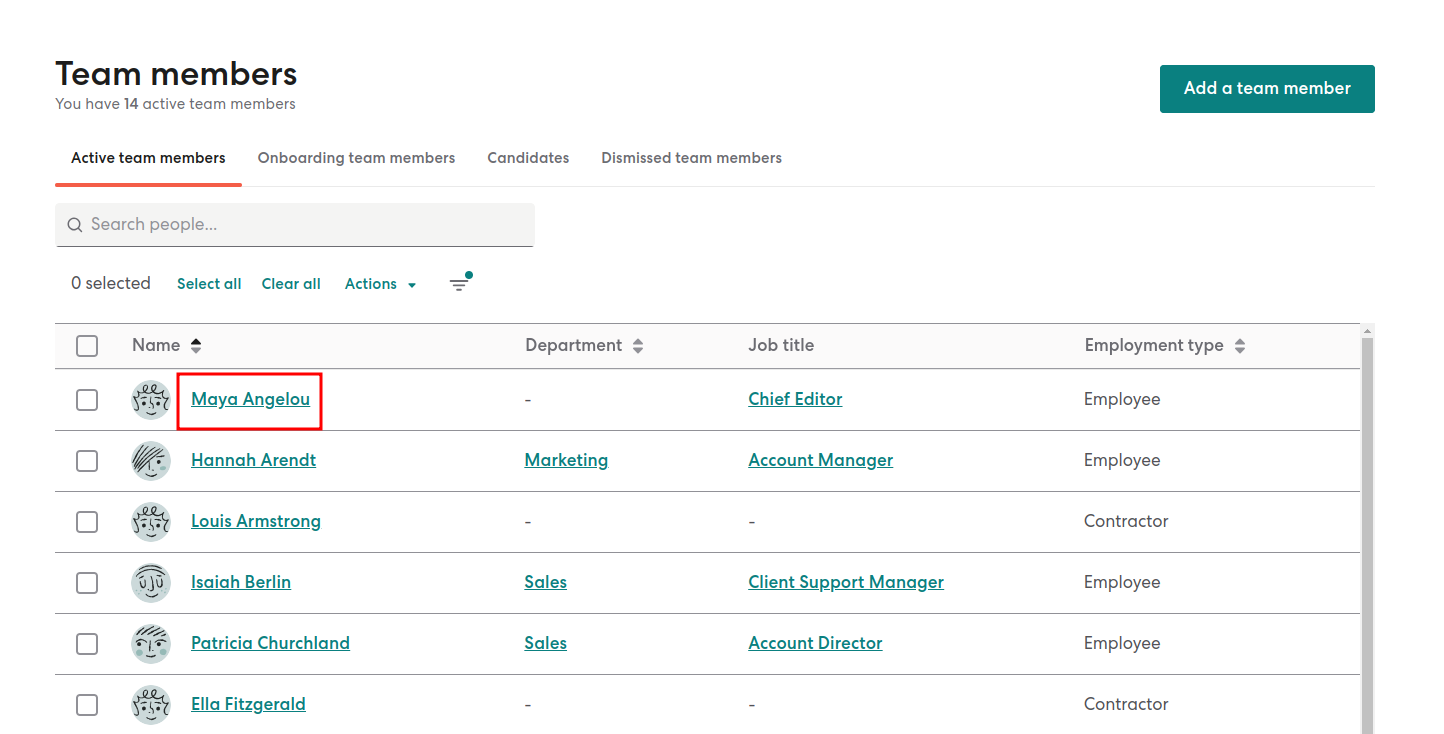Screen dimensions: 1444x734
Task: Open Account Director job title link
Action: click(815, 643)
